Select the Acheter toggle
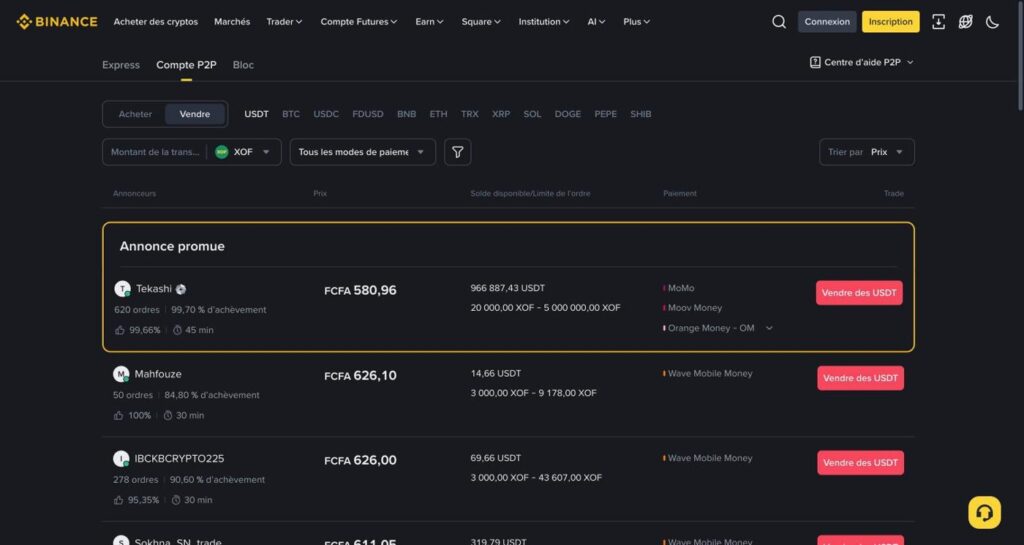1024x545 pixels. click(x=135, y=114)
